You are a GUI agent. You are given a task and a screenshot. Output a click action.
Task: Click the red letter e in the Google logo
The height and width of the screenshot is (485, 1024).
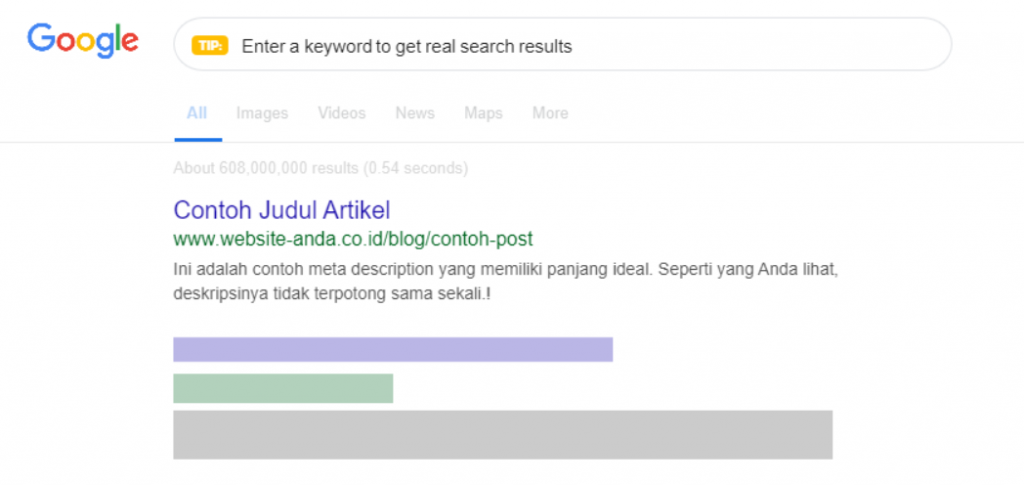(x=130, y=42)
